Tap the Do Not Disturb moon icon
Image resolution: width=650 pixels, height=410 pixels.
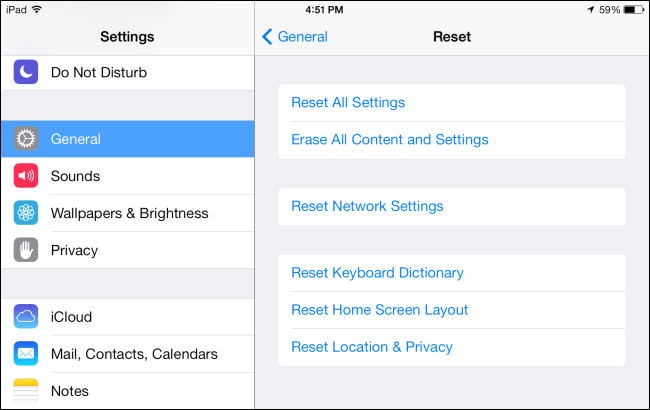tap(26, 72)
